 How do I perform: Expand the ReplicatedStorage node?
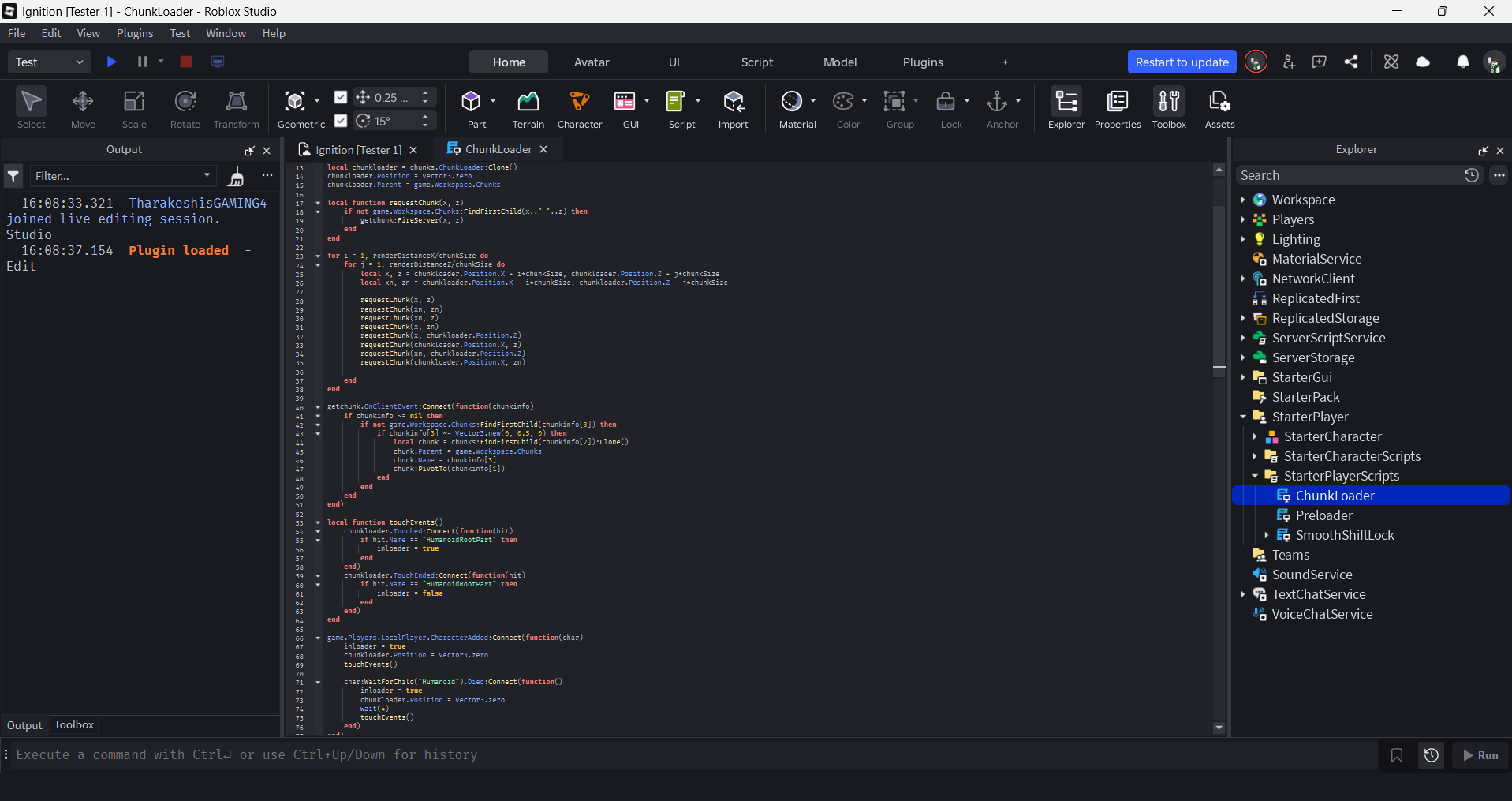point(1243,318)
